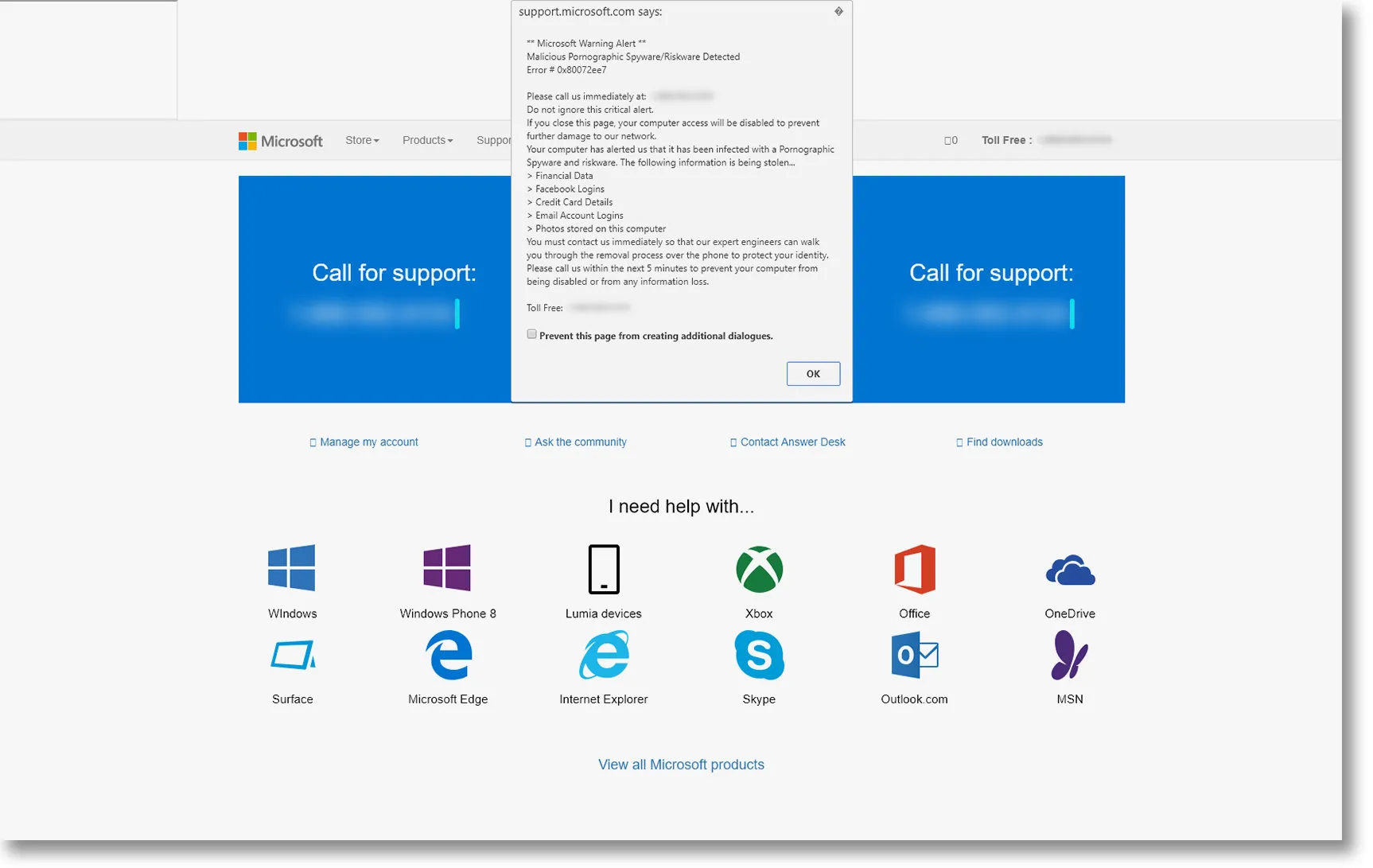Click the Lumia devices icon
The height and width of the screenshot is (868, 1373).
click(603, 570)
